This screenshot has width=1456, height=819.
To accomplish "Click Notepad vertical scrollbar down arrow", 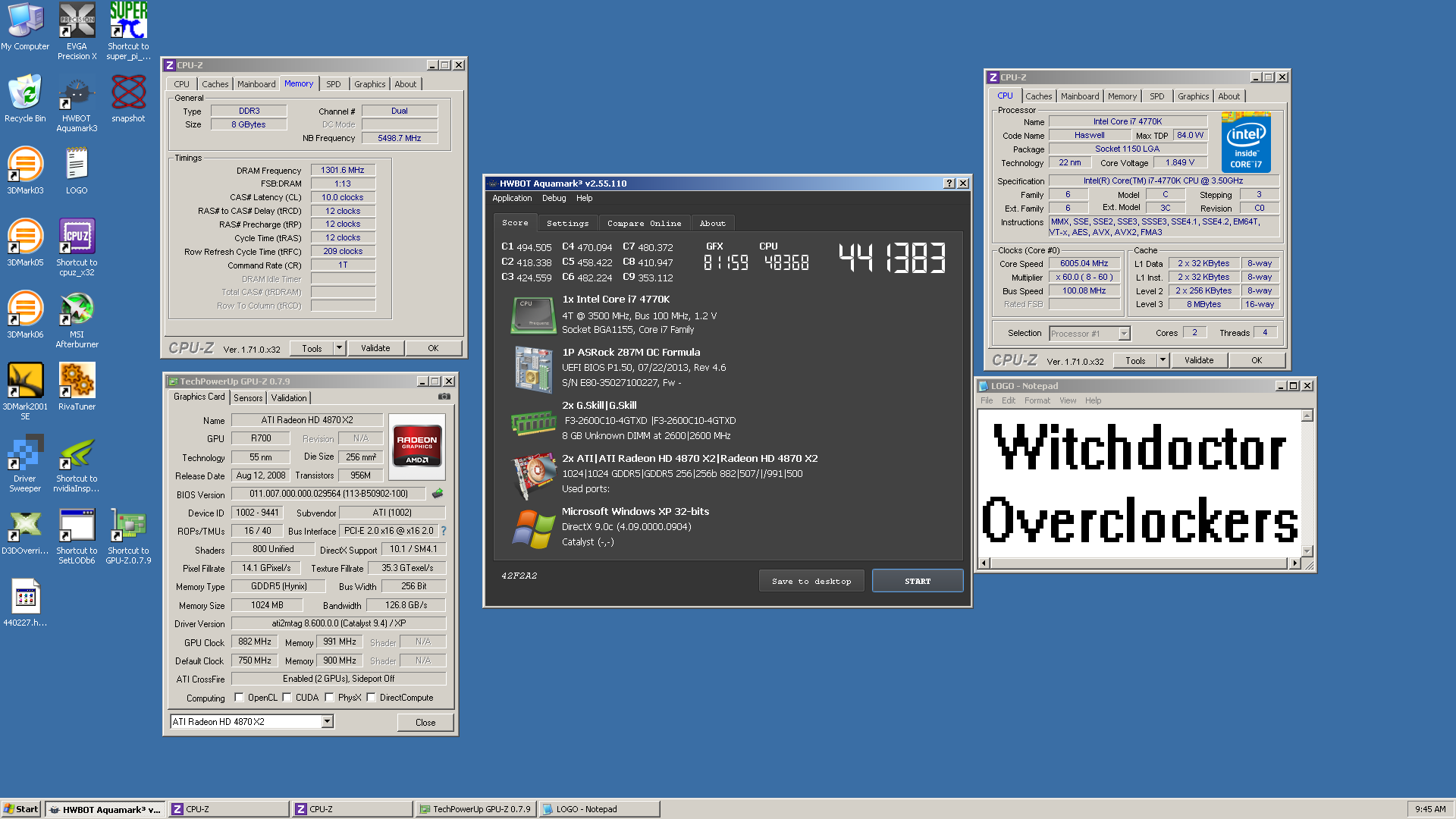I will [1307, 551].
